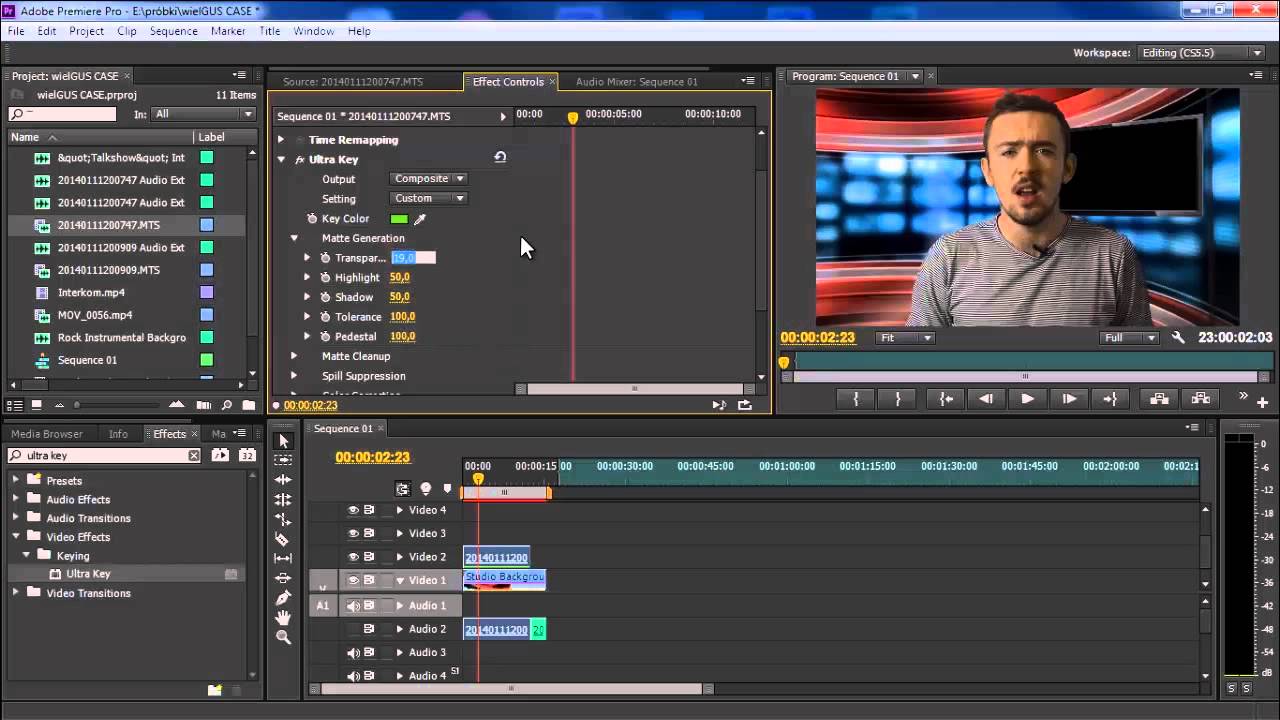Click Find icon in Project panel
This screenshot has width=1280, height=720.
tap(227, 405)
